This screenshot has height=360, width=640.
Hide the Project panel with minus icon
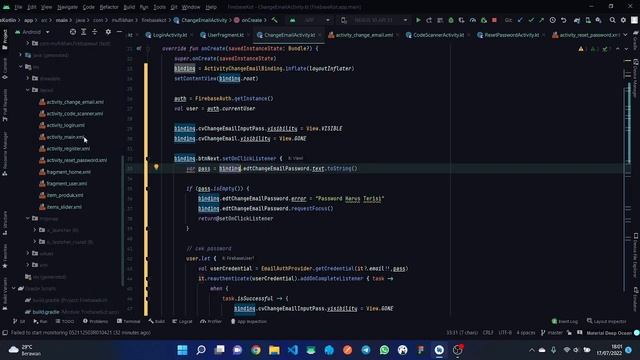[x=119, y=32]
